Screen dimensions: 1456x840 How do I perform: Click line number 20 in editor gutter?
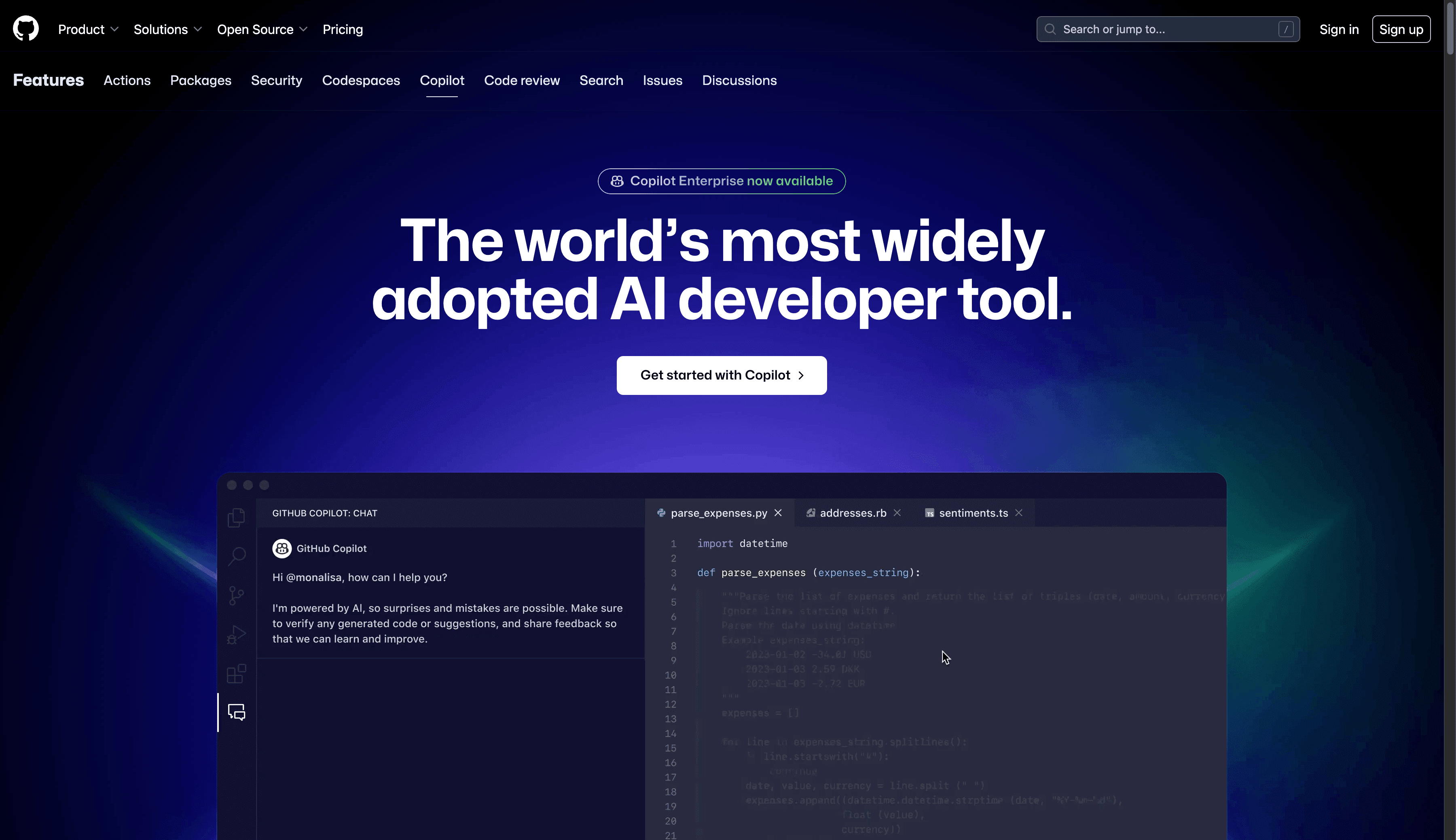671,821
